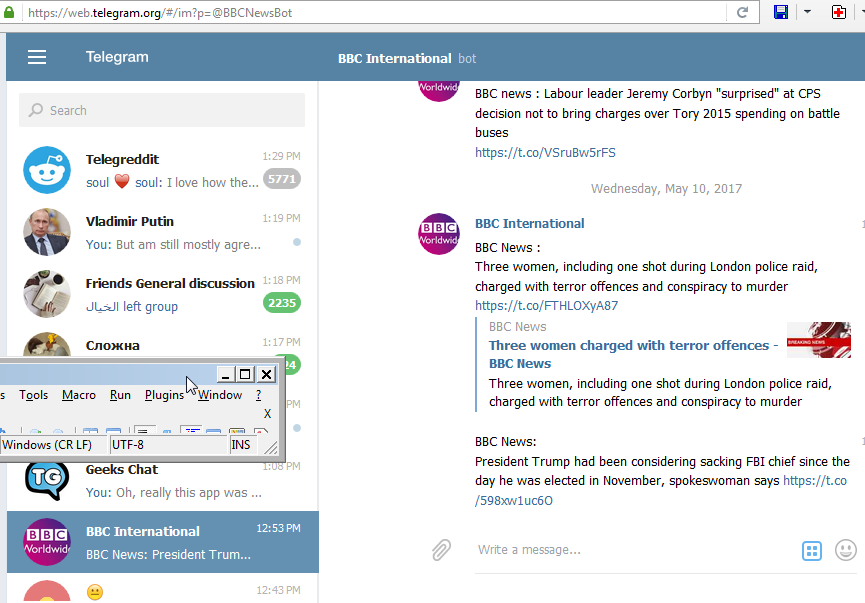Click the Friends General discussion avatar
The height and width of the screenshot is (603, 865).
coord(47,294)
